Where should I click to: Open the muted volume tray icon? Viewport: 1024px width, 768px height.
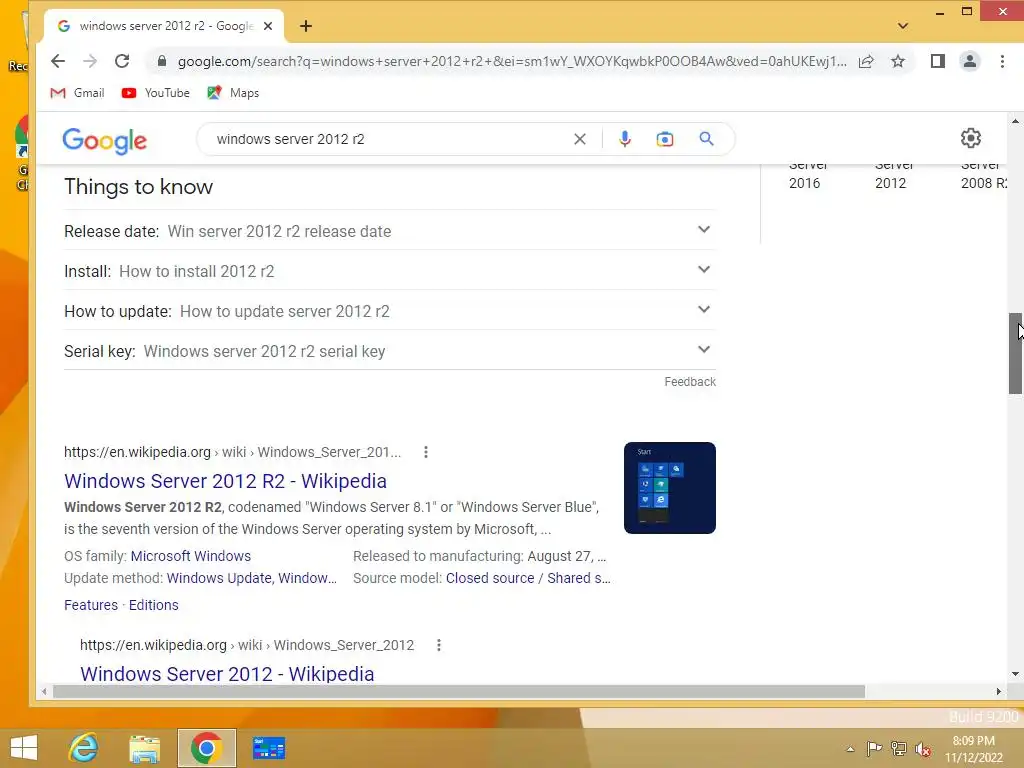click(x=923, y=749)
